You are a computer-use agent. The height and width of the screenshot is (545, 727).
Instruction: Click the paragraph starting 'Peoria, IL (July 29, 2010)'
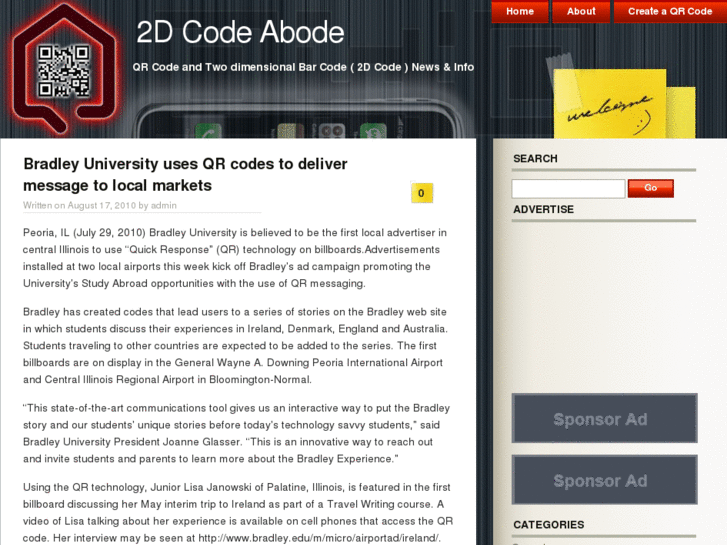pos(235,258)
